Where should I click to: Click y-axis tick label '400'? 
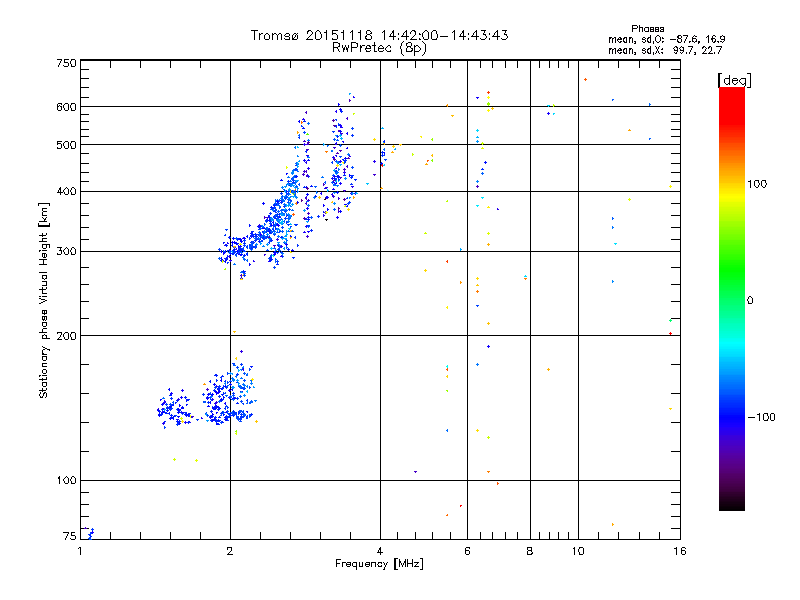point(67,191)
